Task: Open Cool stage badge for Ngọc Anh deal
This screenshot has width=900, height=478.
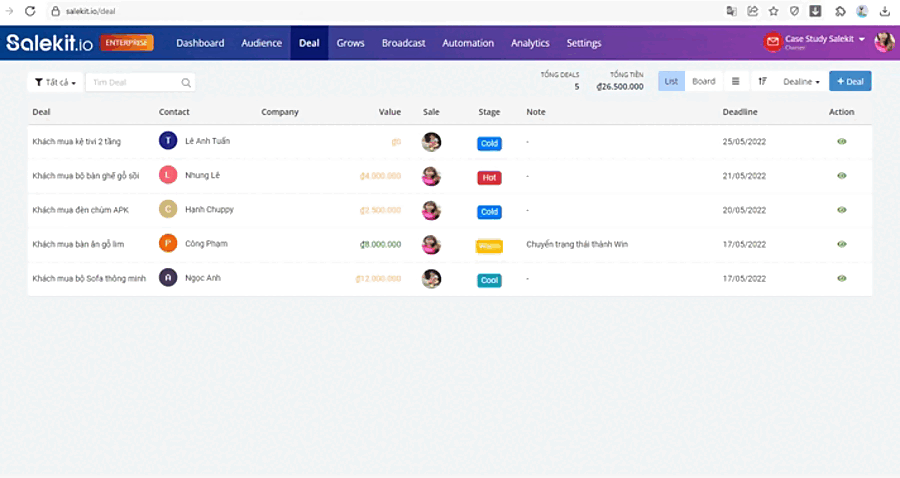Action: click(x=489, y=280)
